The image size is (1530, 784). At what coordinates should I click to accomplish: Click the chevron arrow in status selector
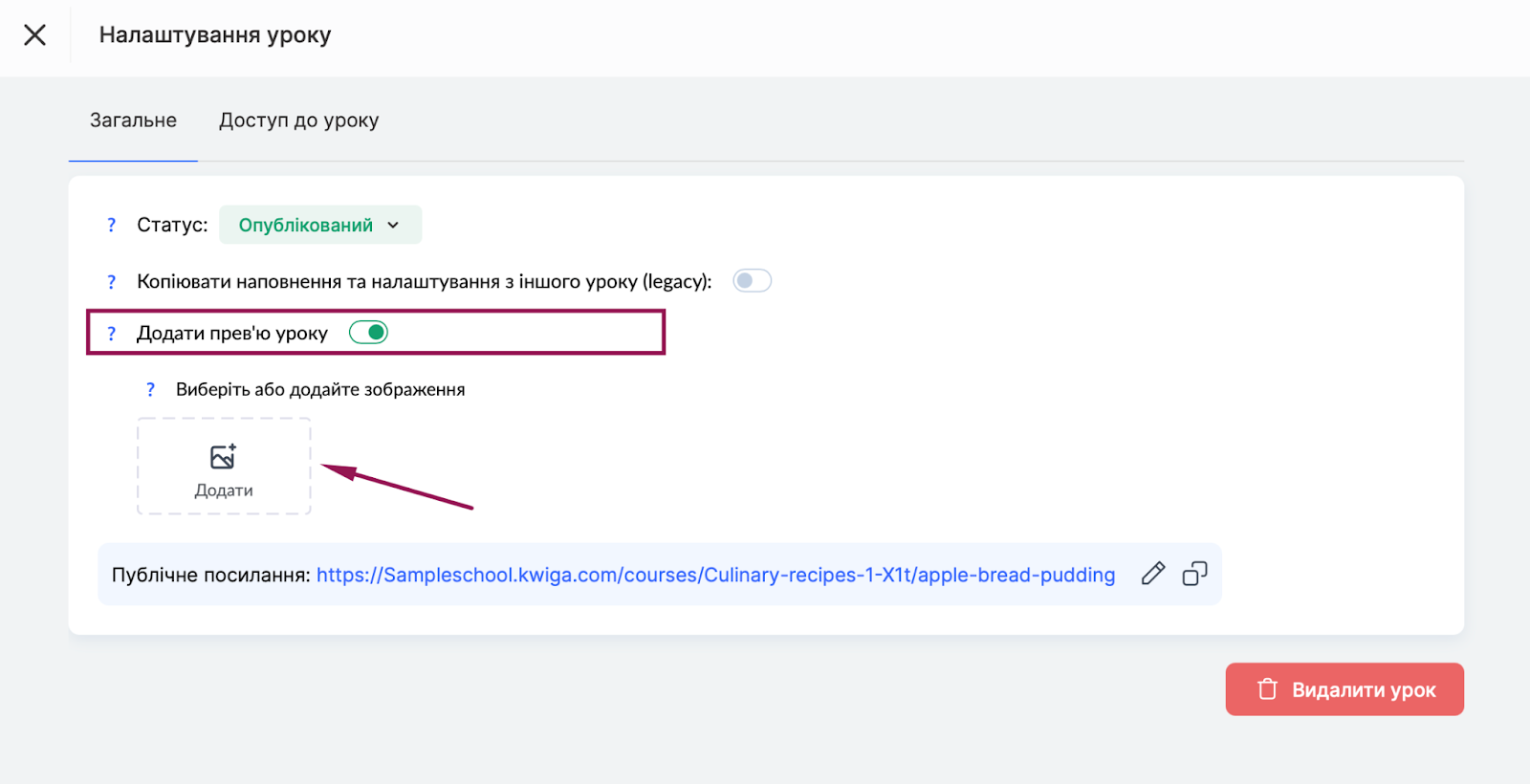click(393, 226)
